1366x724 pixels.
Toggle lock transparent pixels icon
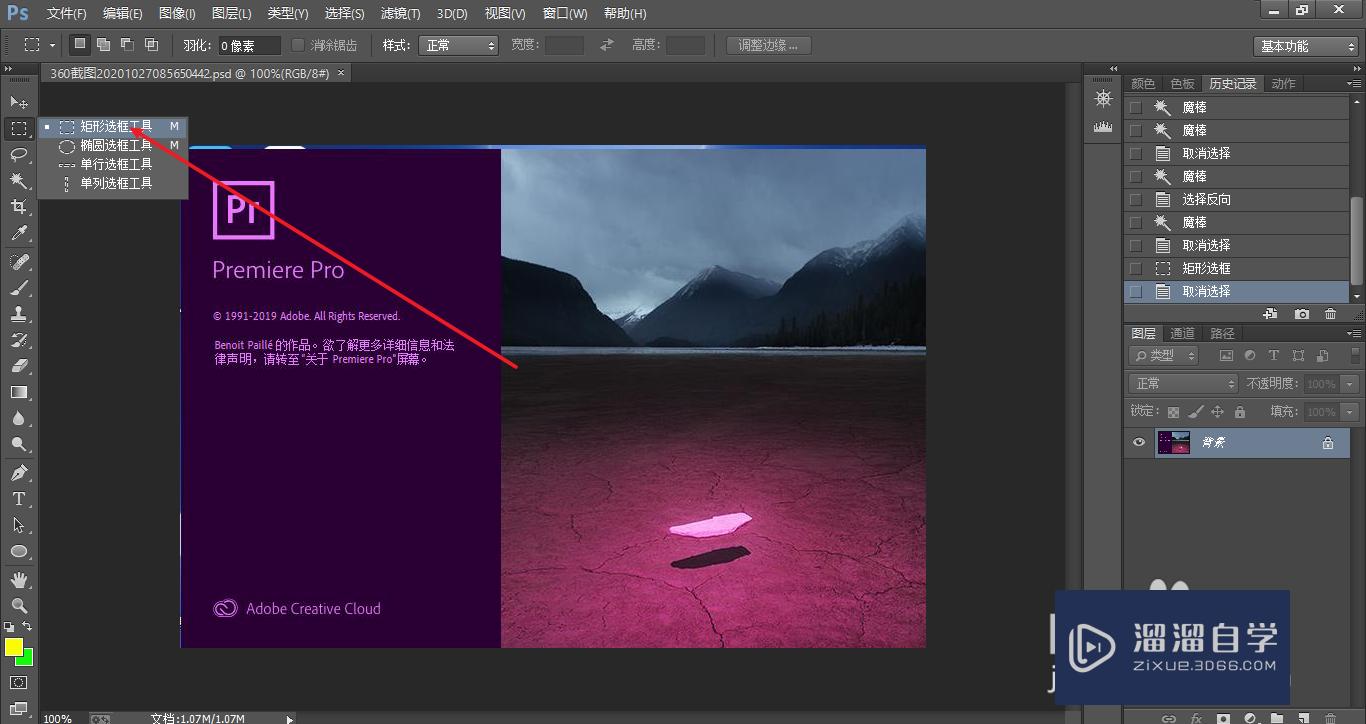(1173, 412)
